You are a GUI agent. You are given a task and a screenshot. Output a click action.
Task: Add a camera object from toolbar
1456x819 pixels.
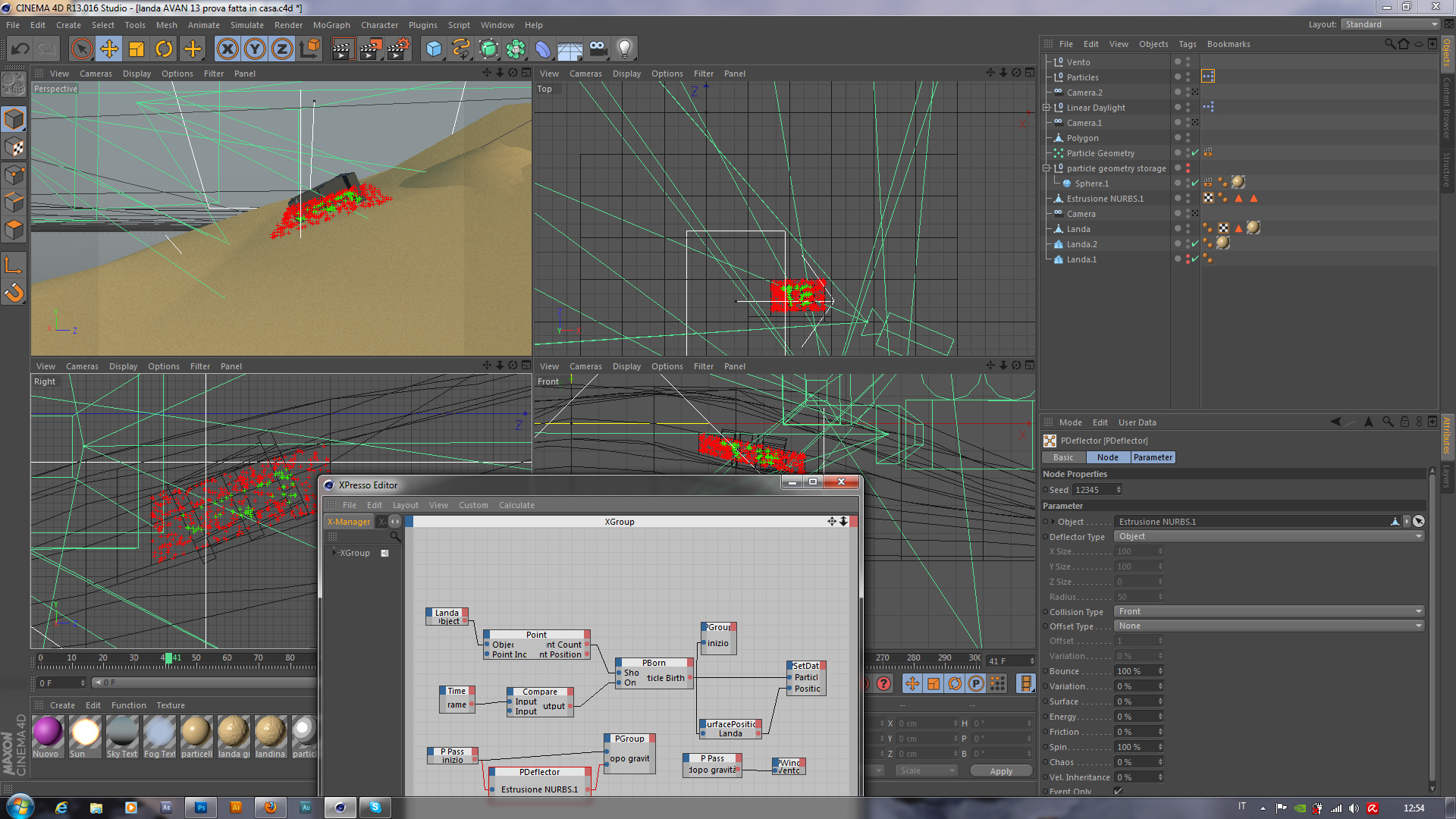tap(598, 49)
